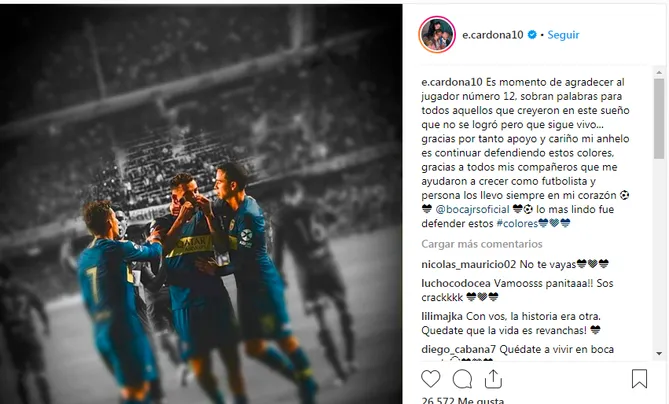Like the post with the heart icon
The width and height of the screenshot is (669, 404).
(x=430, y=379)
